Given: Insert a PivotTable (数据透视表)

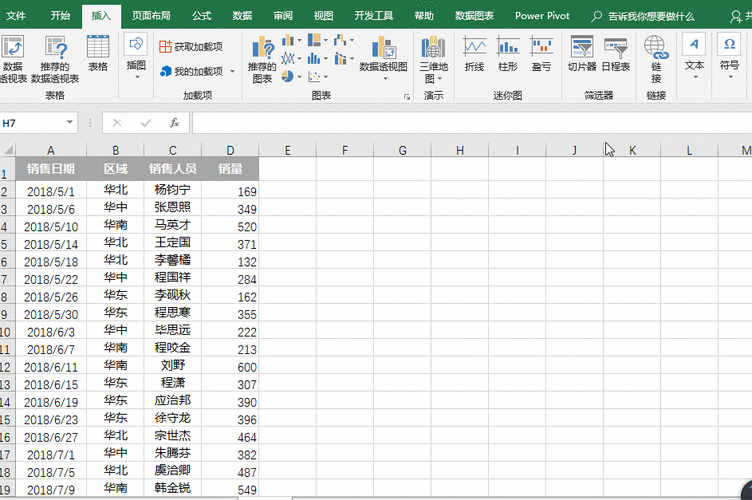Looking at the screenshot, I should (x=13, y=59).
